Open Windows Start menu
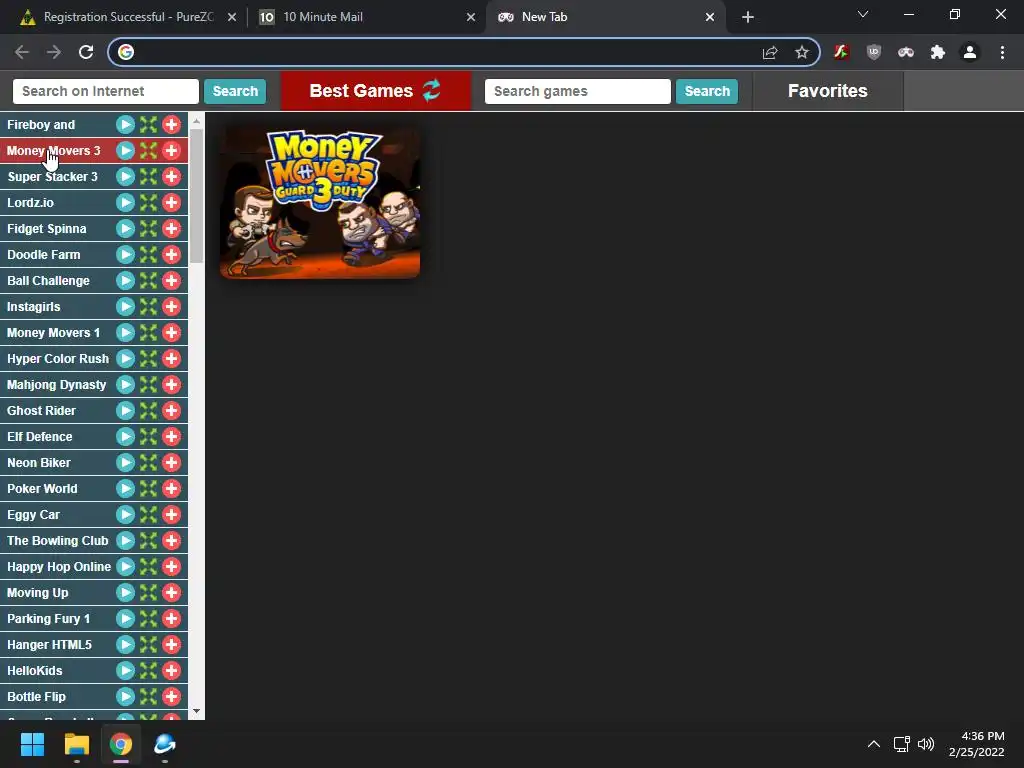Viewport: 1024px width, 768px height. [x=32, y=744]
